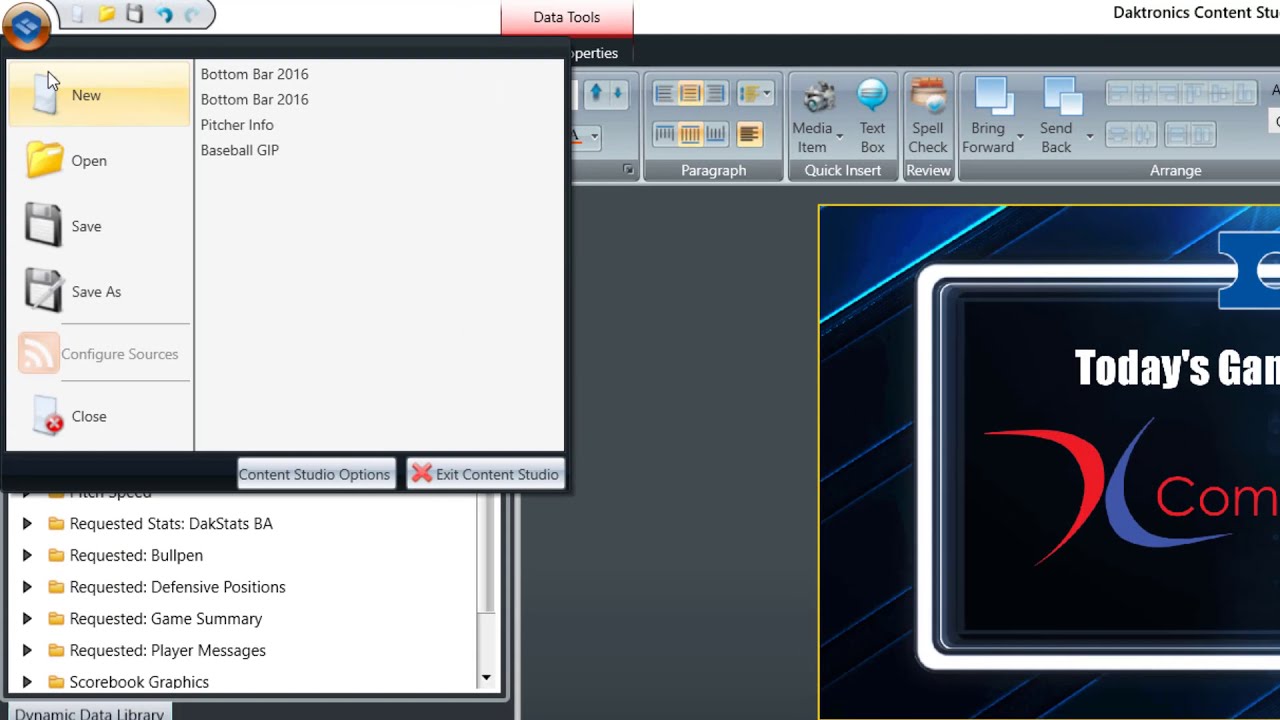Image resolution: width=1280 pixels, height=720 pixels.
Task: Click the Save disk quick access icon
Action: (135, 14)
